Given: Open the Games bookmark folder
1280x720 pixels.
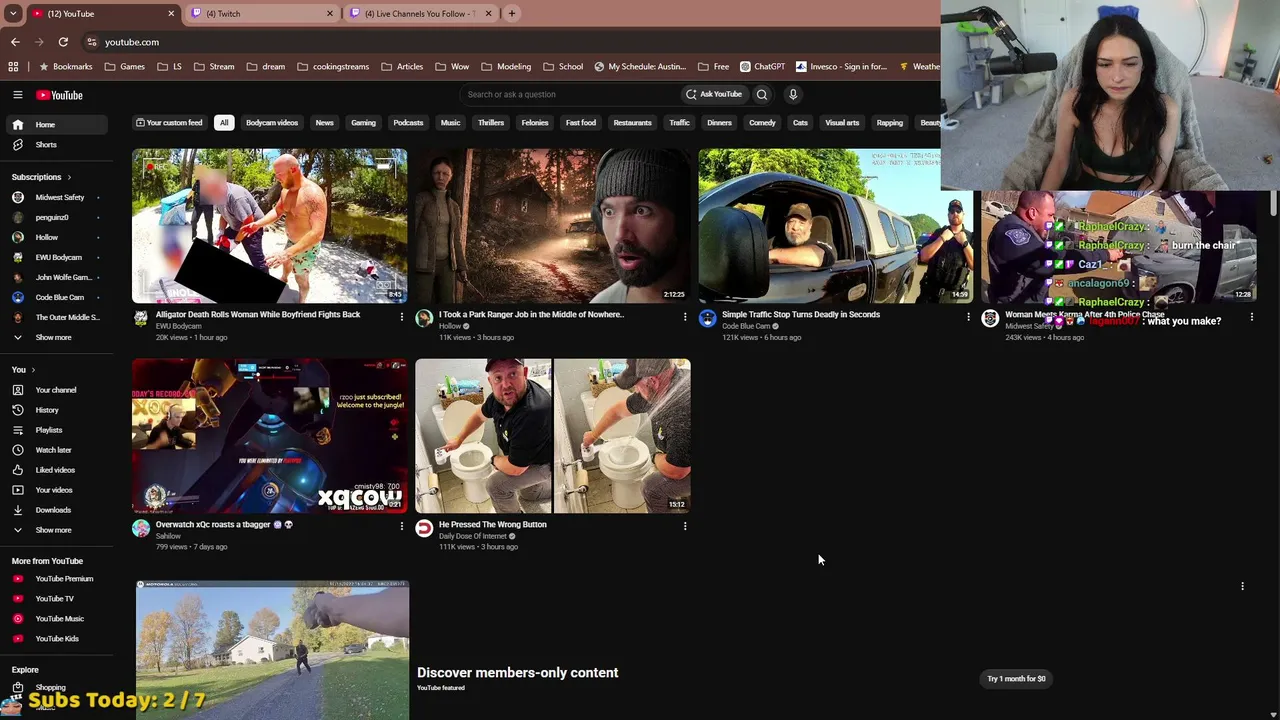Looking at the screenshot, I should click(x=124, y=67).
